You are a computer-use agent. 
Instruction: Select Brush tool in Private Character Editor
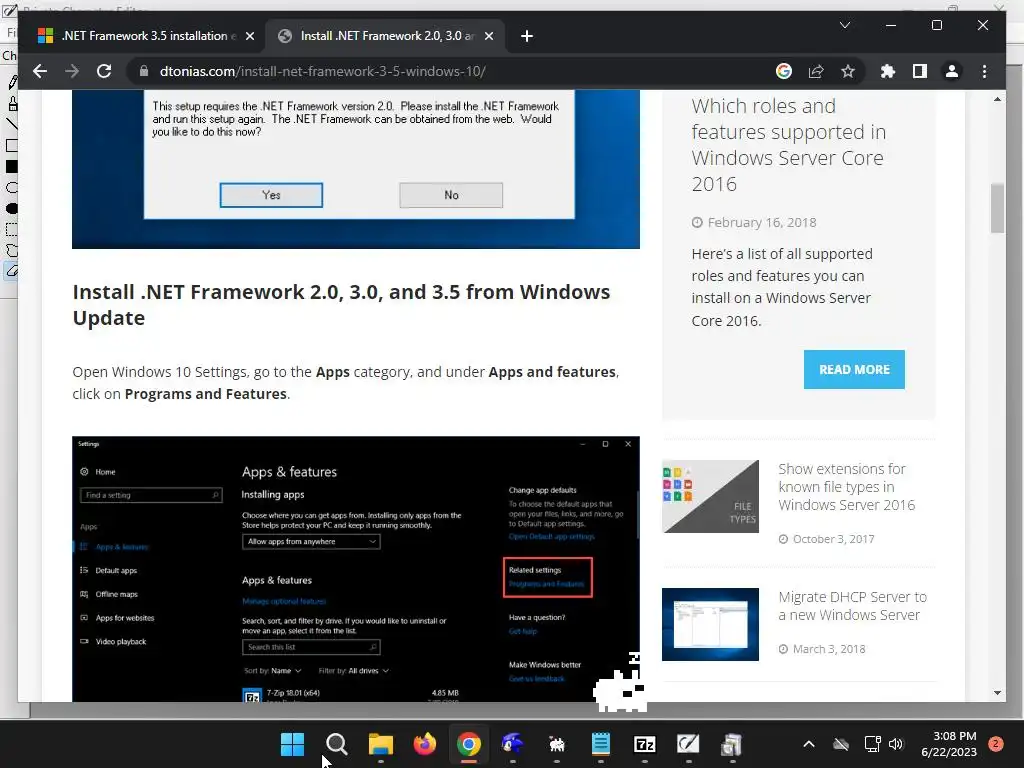pos(12,103)
